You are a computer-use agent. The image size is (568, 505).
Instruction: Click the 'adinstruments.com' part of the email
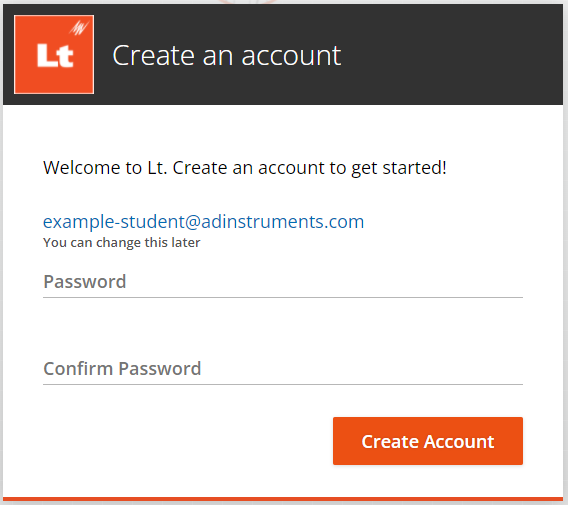coord(283,221)
